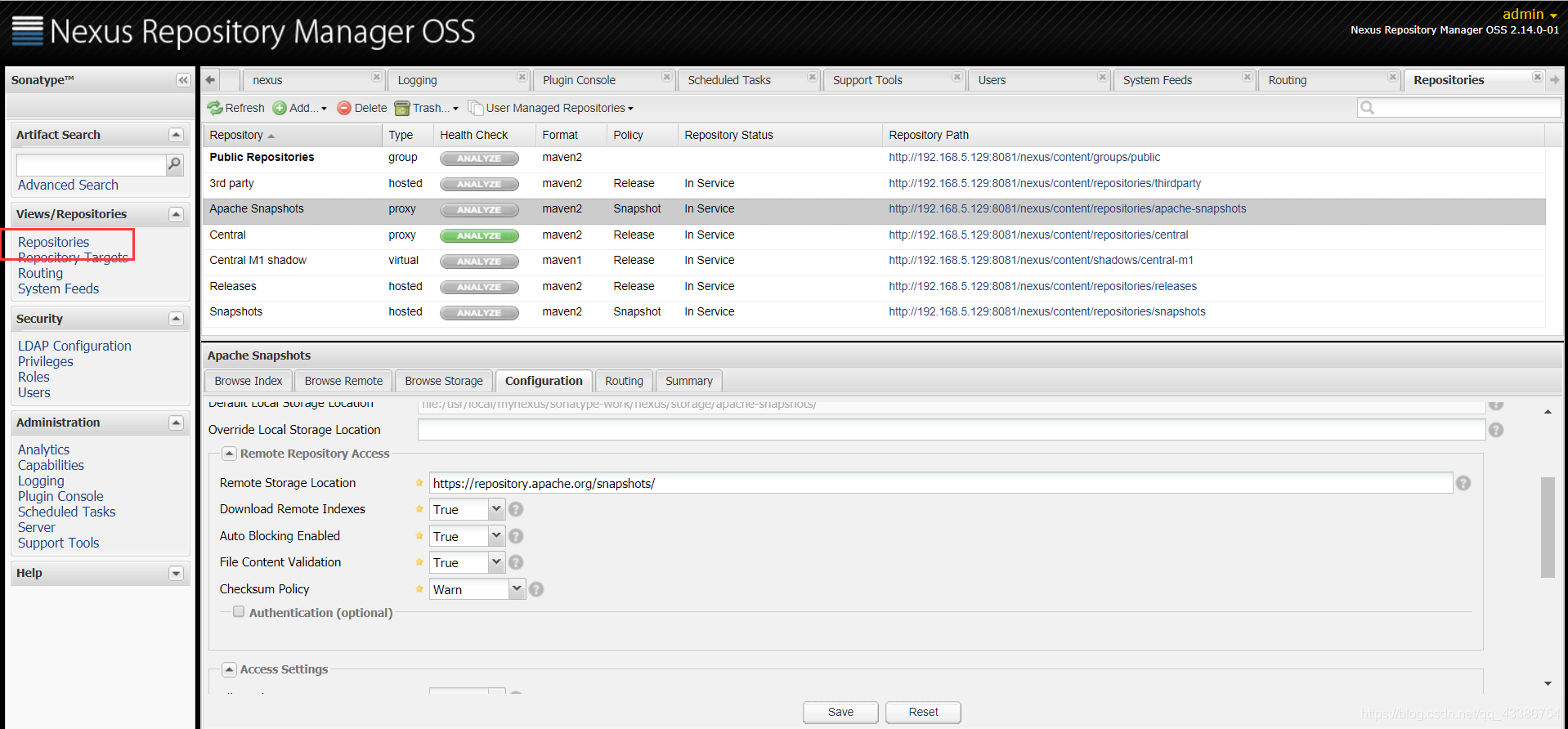Click the artifact search magnifier icon
The width and height of the screenshot is (1568, 729).
pyautogui.click(x=174, y=165)
